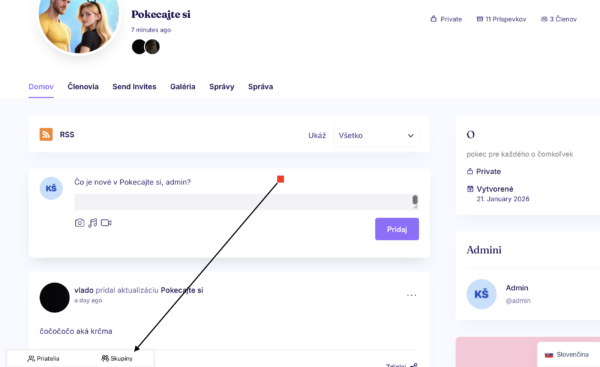The width and height of the screenshot is (600, 367).
Task: Open the RSS feed icon
Action: tap(46, 135)
